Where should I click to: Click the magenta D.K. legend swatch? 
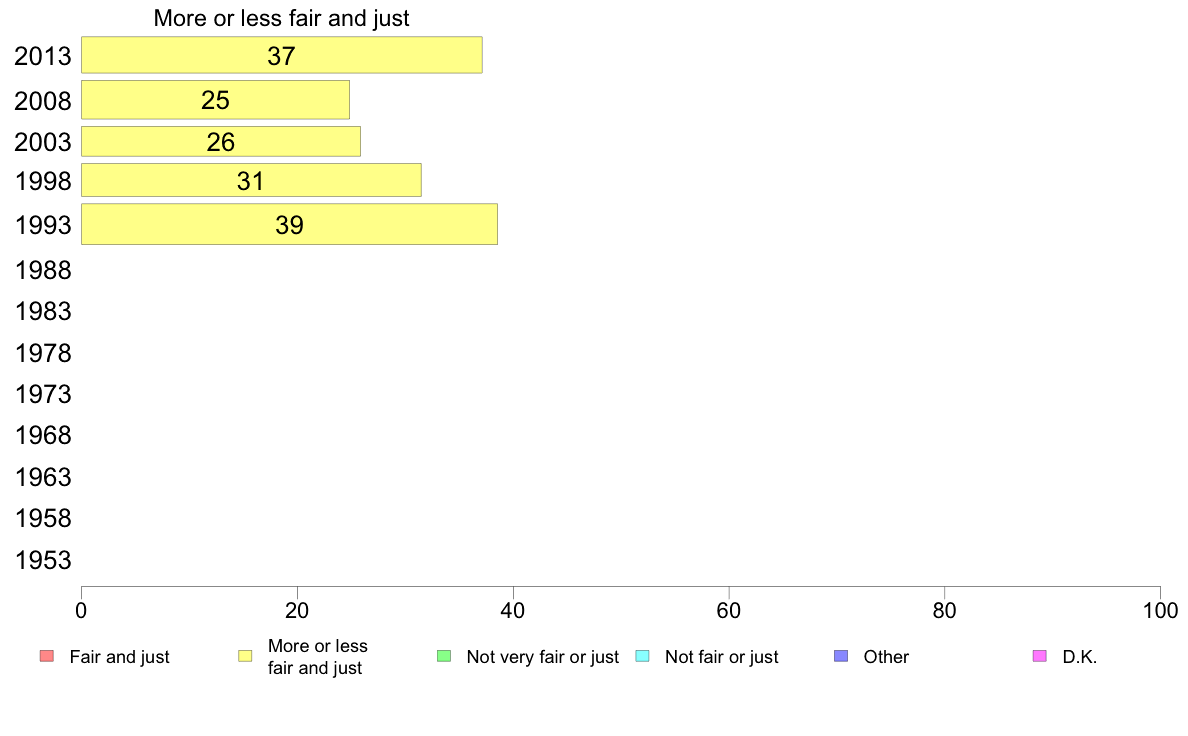[x=1040, y=656]
